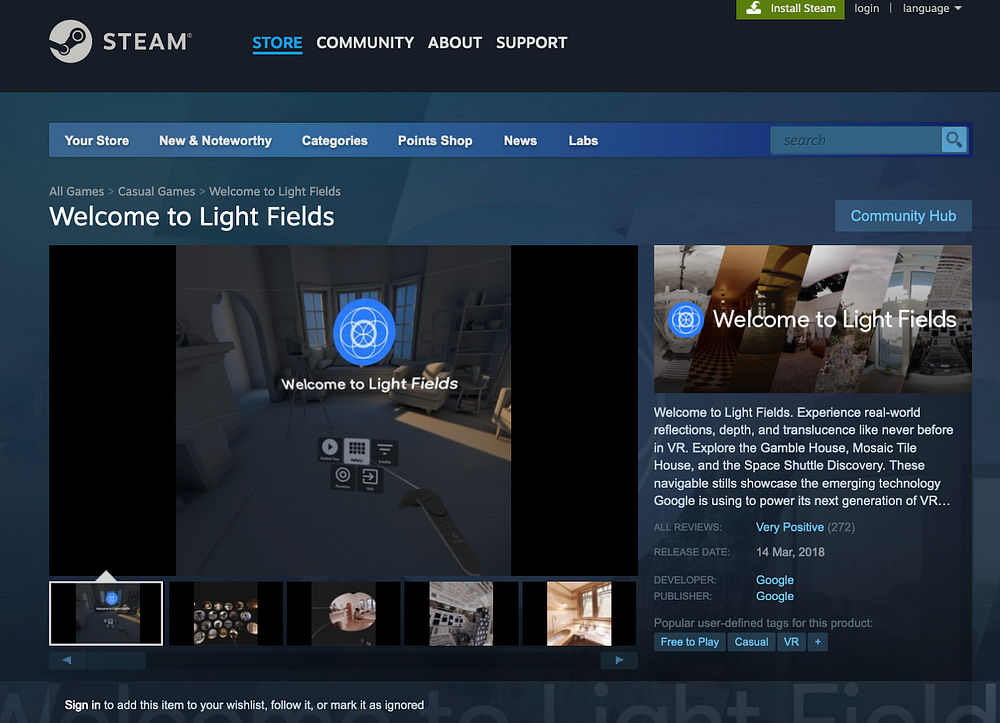Click the login link

pos(866,8)
